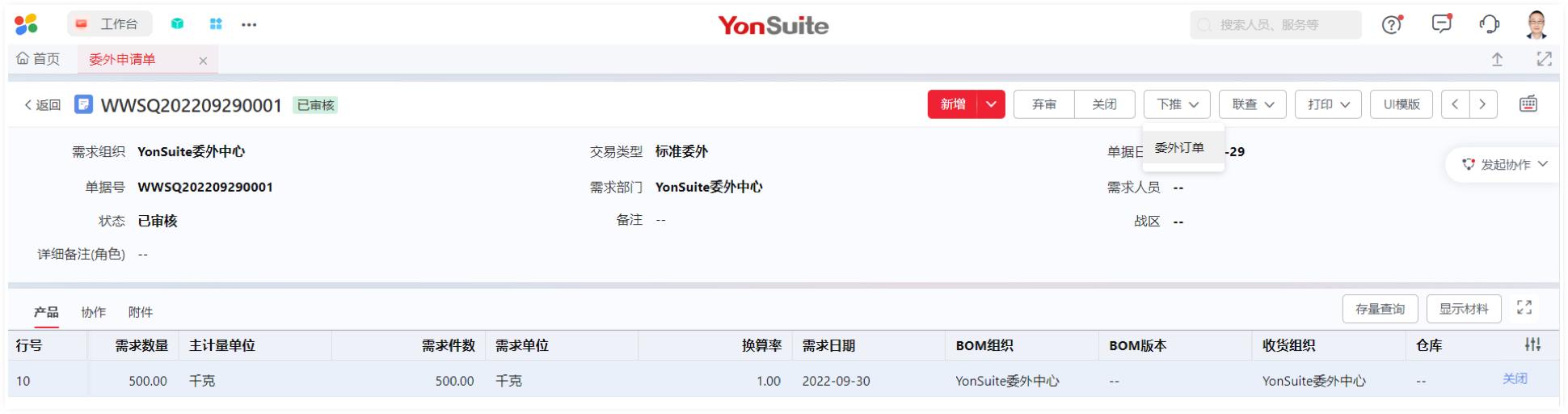This screenshot has height=414, width=1568.
Task: Open table column settings icon
Action: 1532,344
